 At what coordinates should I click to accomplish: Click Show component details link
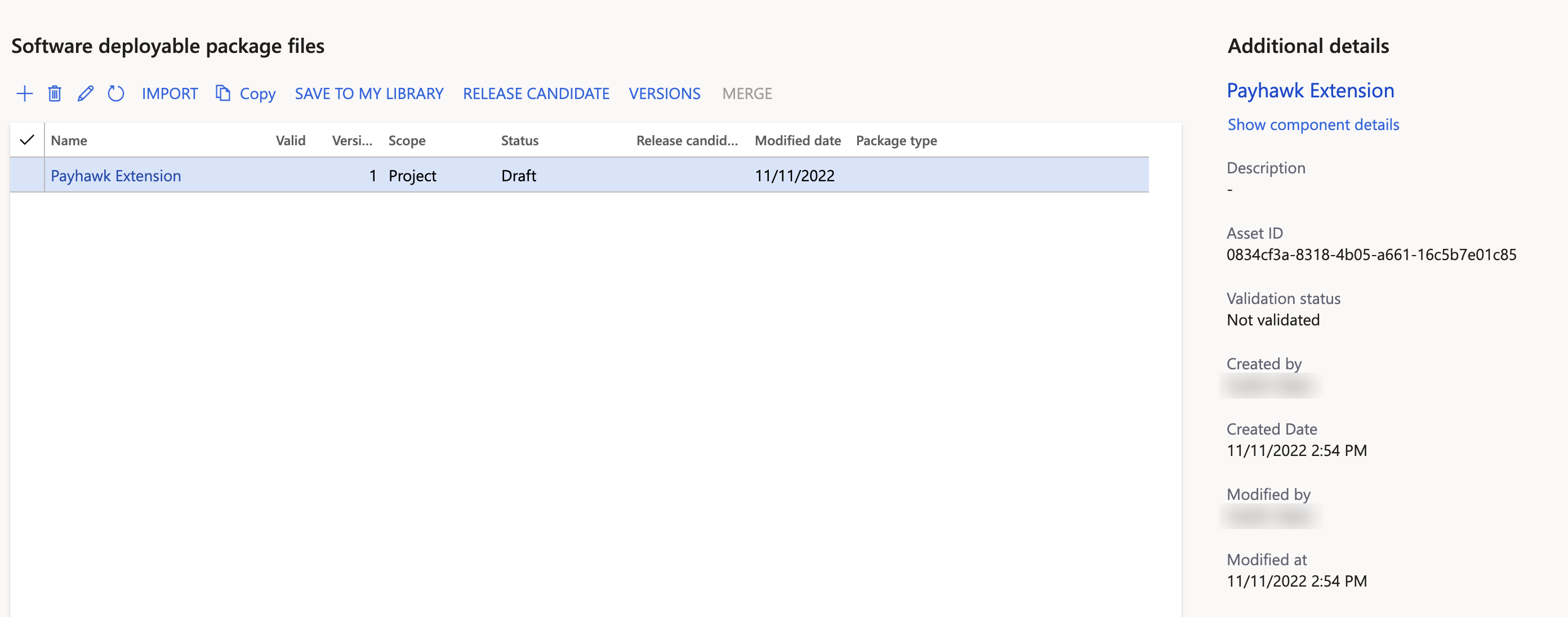pos(1313,125)
